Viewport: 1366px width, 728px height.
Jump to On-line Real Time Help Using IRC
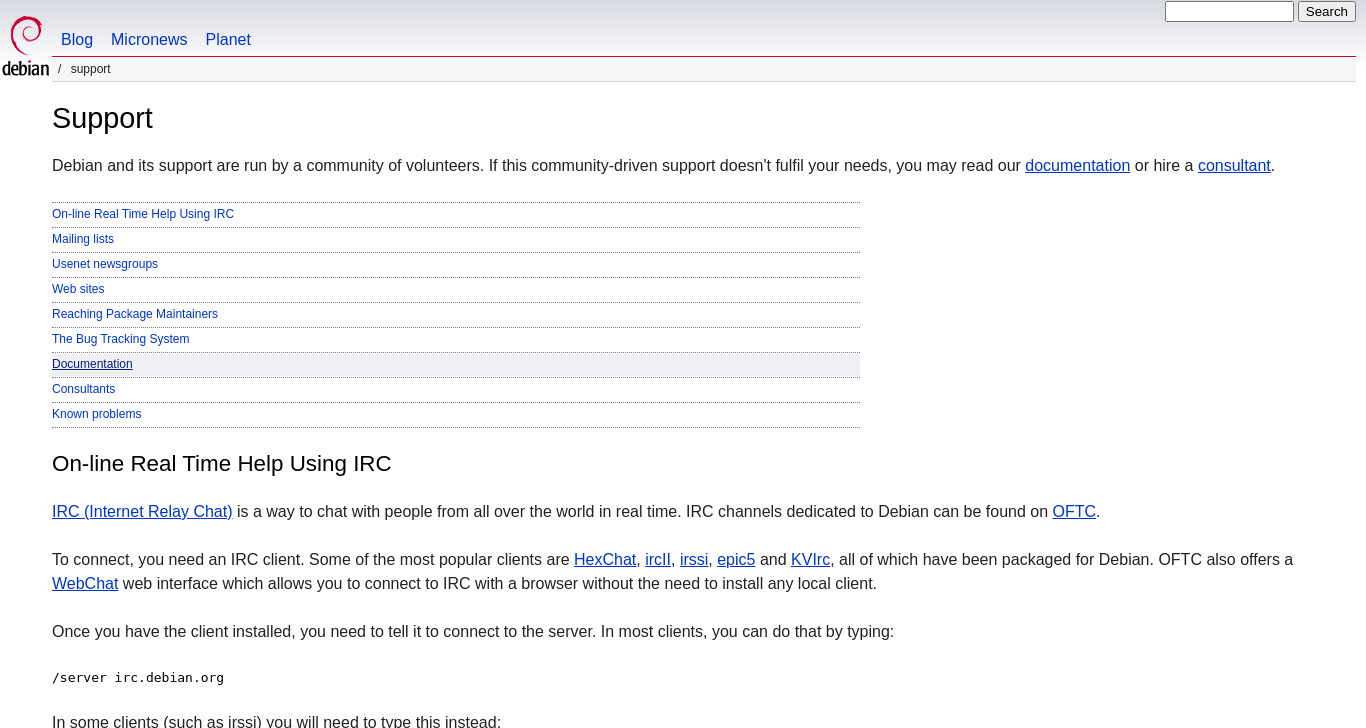143,214
